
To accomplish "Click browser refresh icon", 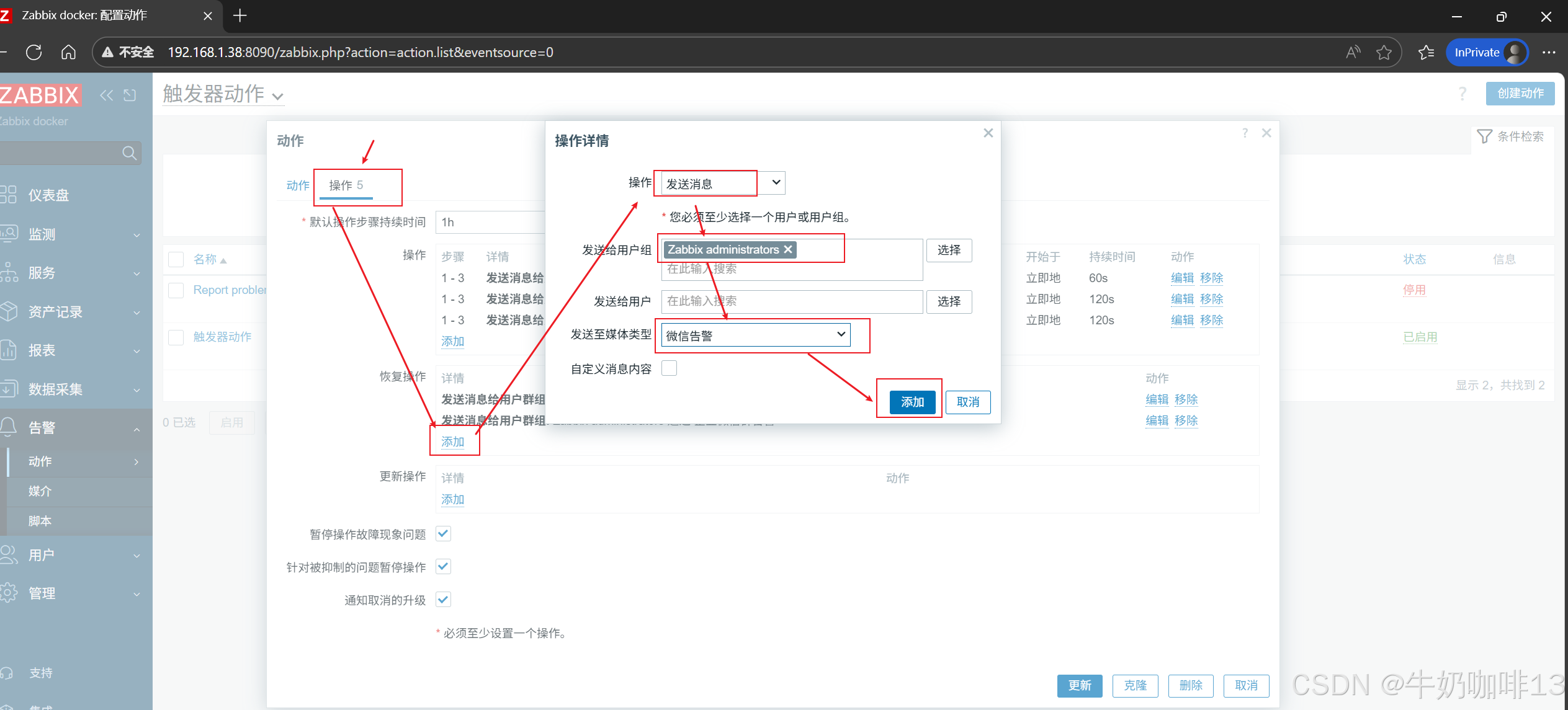I will (x=34, y=52).
